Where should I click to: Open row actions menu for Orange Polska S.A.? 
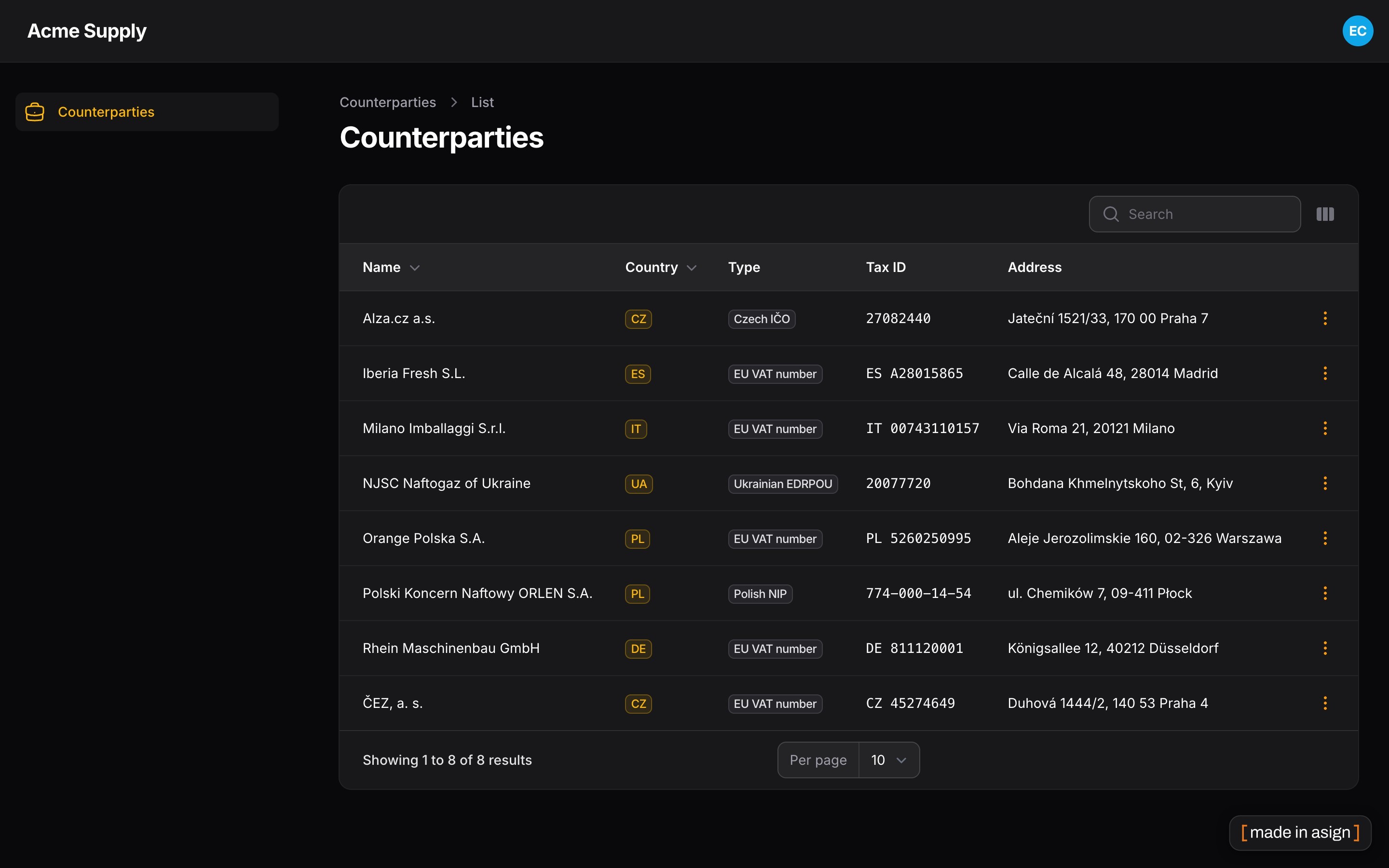pos(1325,539)
